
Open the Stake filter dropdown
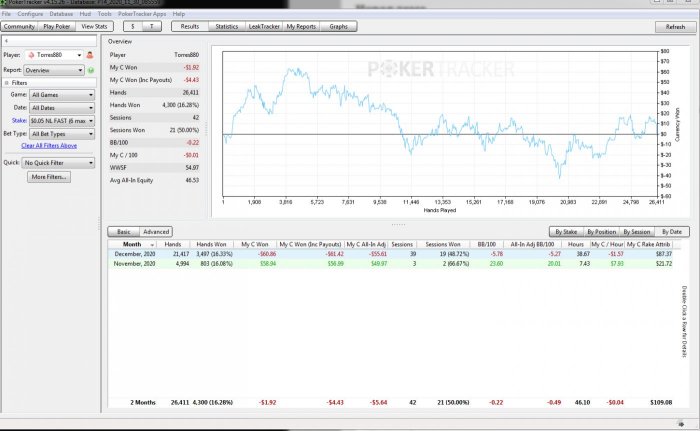[62, 121]
